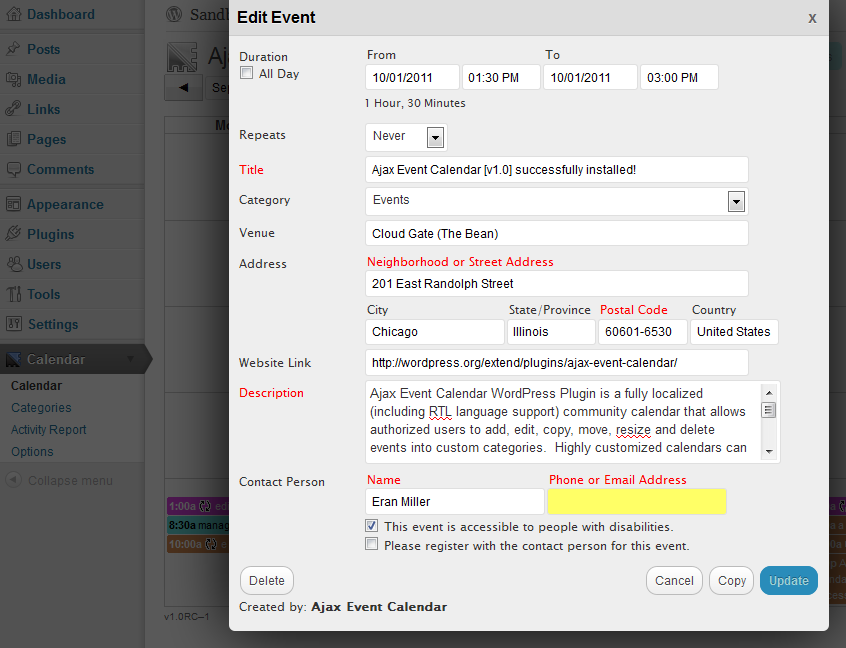The image size is (846, 648).
Task: Click the WordPress logo in header
Action: 174,14
